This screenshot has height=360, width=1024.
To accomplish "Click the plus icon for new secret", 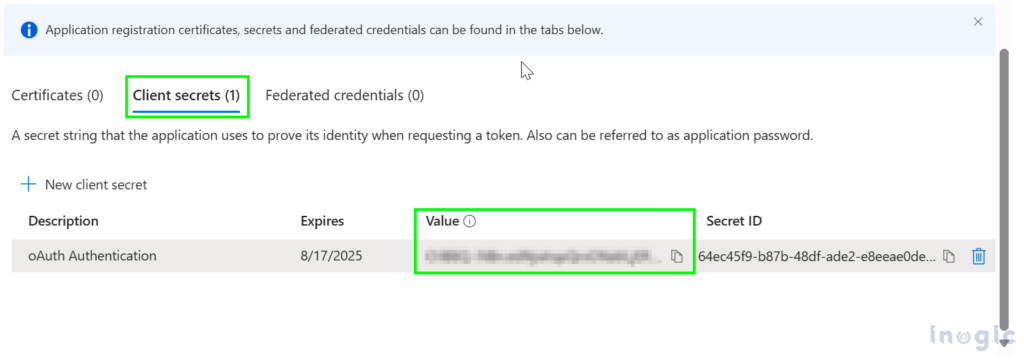I will 28,184.
